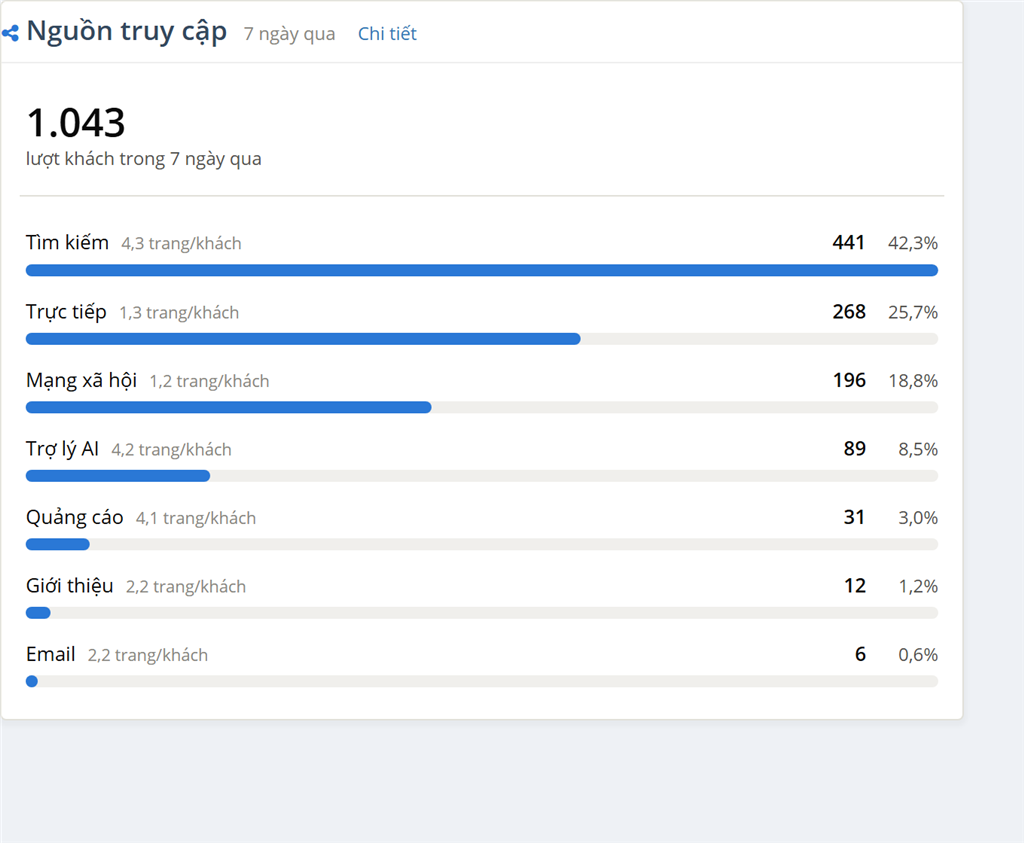1024x843 pixels.
Task: Click the 7 ngày qua period label
Action: [289, 34]
